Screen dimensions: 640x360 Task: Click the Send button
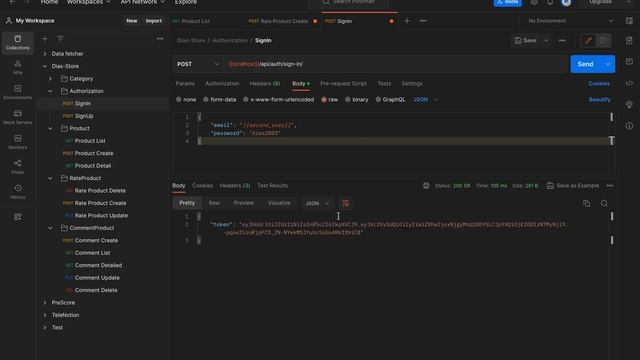(x=585, y=64)
